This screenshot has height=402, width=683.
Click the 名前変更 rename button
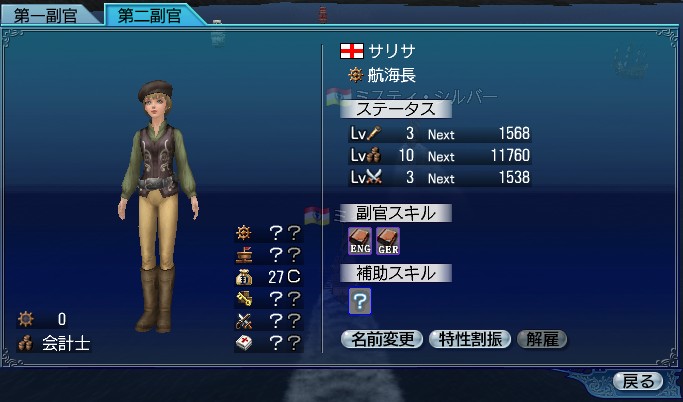point(382,339)
